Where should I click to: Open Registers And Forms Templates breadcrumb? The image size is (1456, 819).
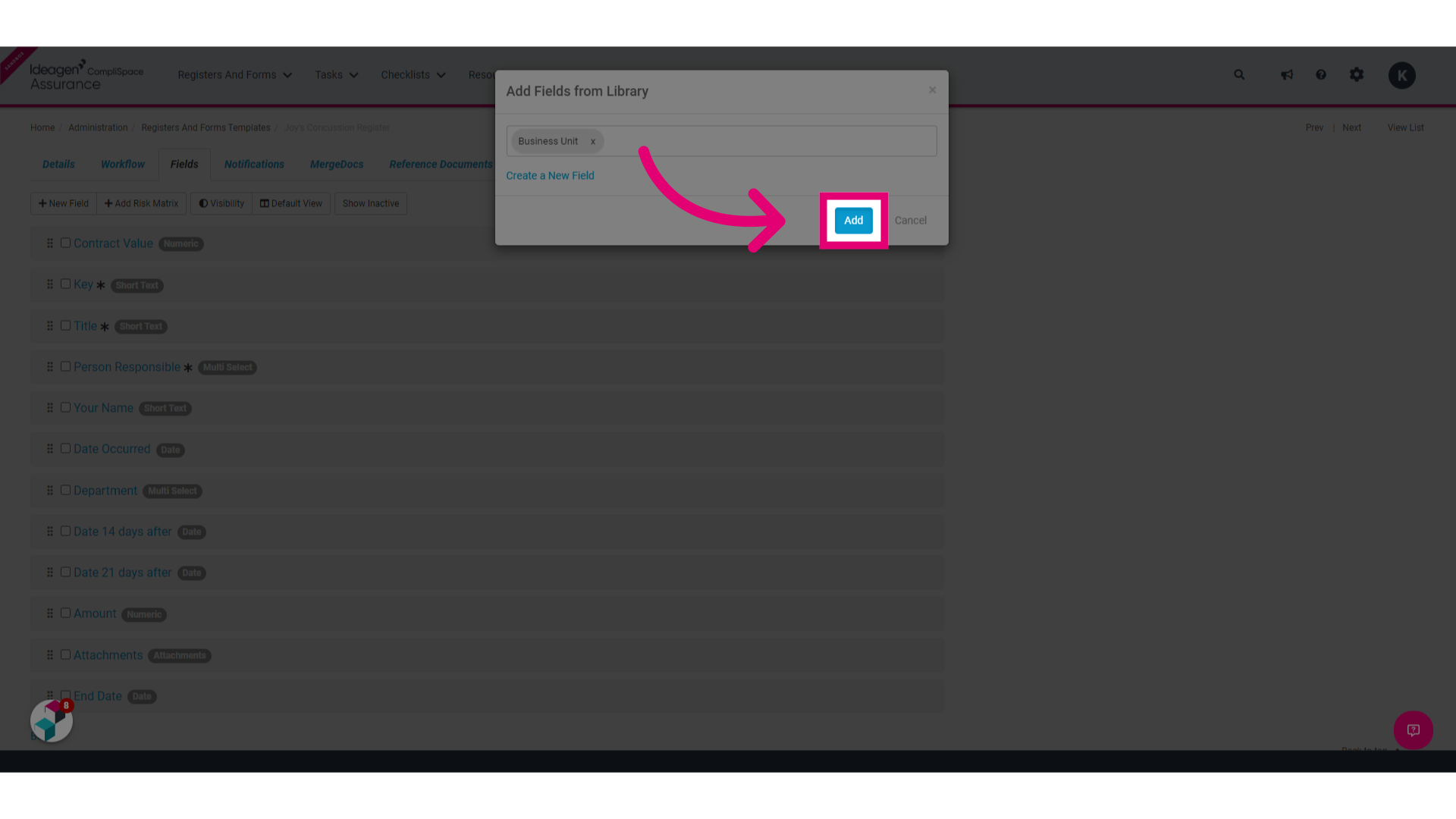click(x=206, y=128)
